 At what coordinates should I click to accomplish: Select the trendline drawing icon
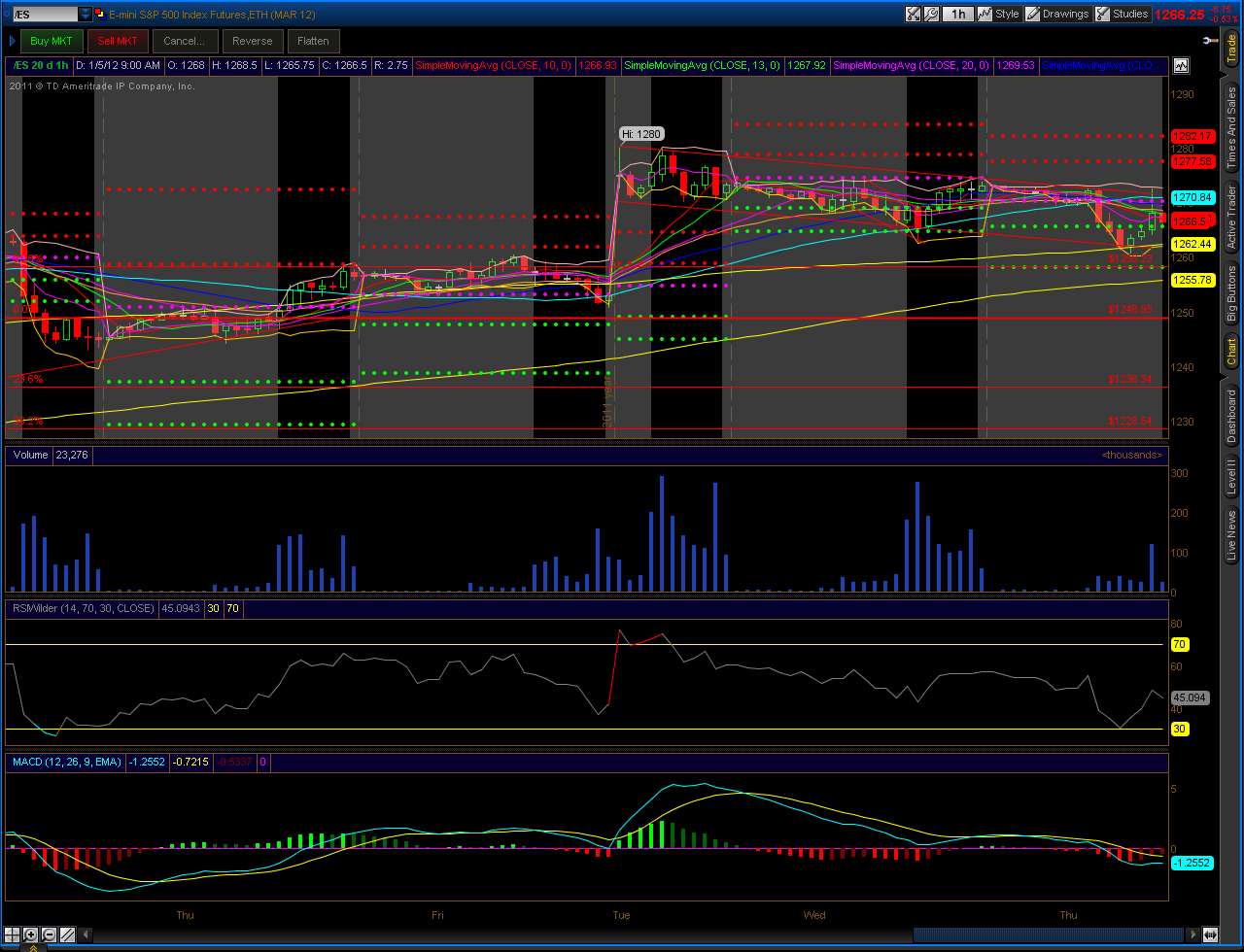pyautogui.click(x=67, y=935)
